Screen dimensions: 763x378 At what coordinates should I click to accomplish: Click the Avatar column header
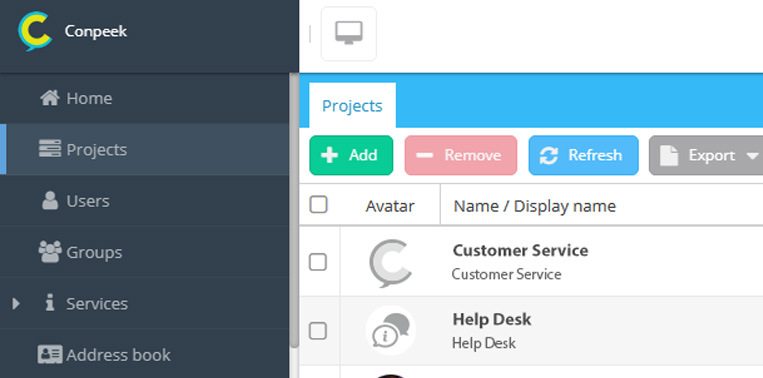pos(390,206)
